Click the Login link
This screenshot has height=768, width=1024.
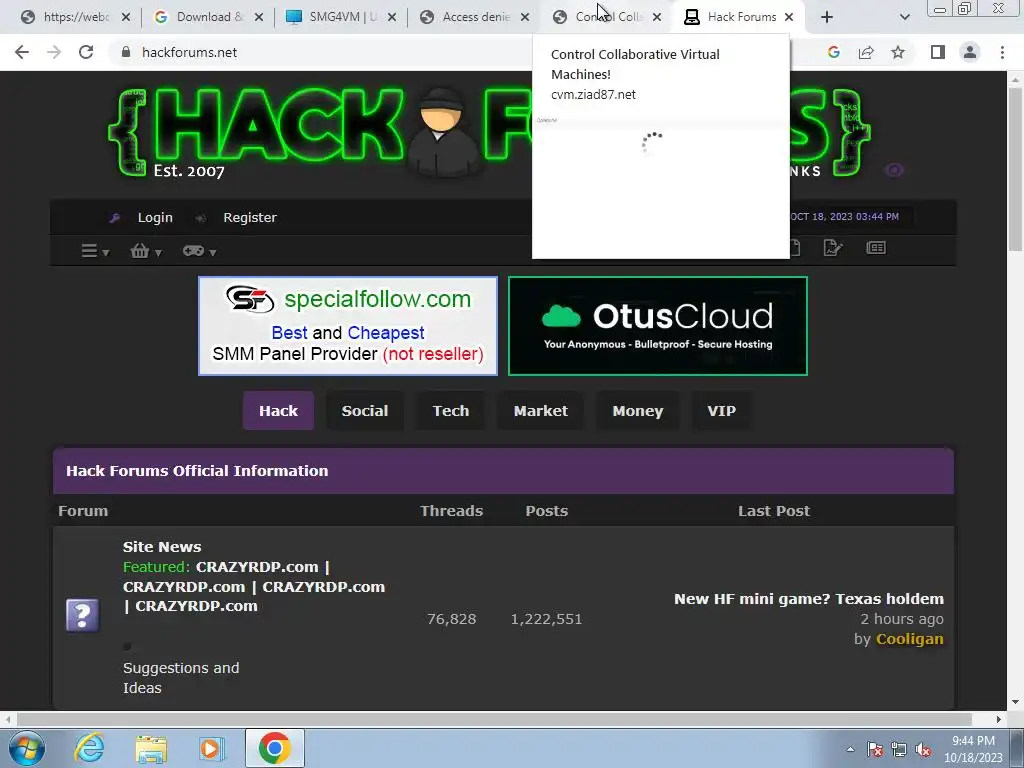point(155,217)
